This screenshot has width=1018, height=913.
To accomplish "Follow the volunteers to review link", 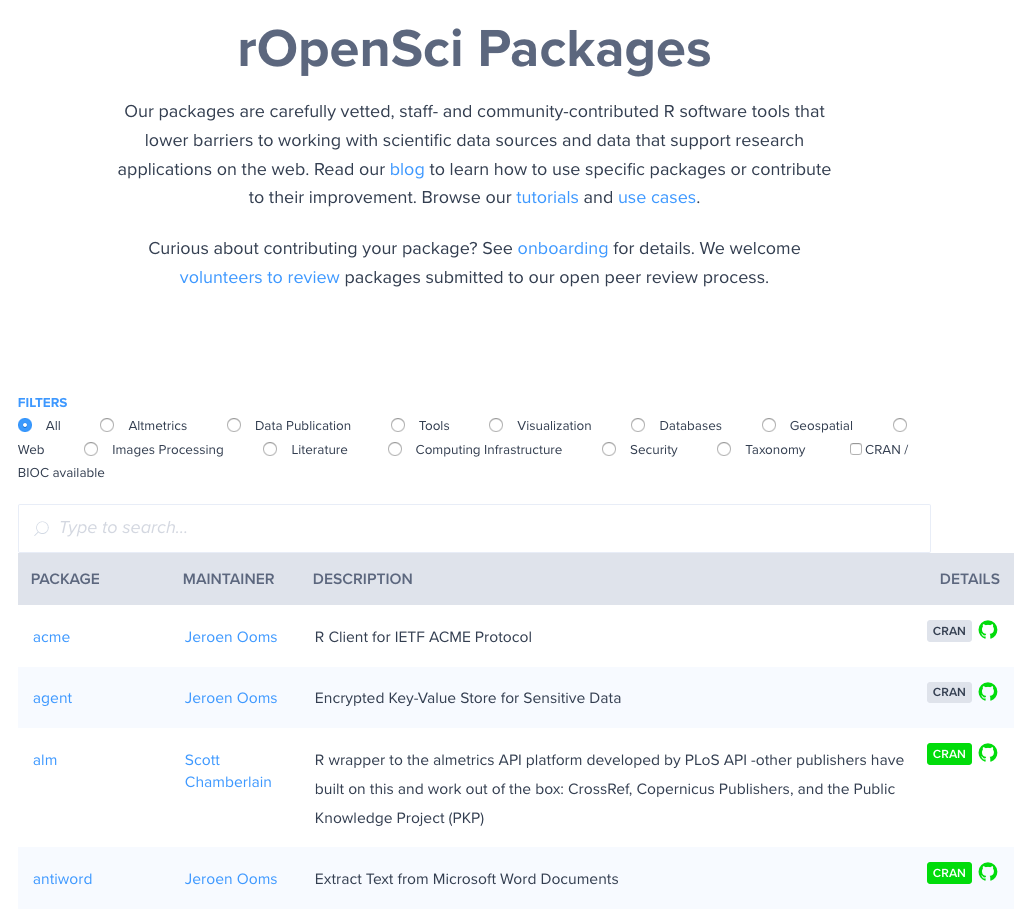I will pyautogui.click(x=259, y=277).
